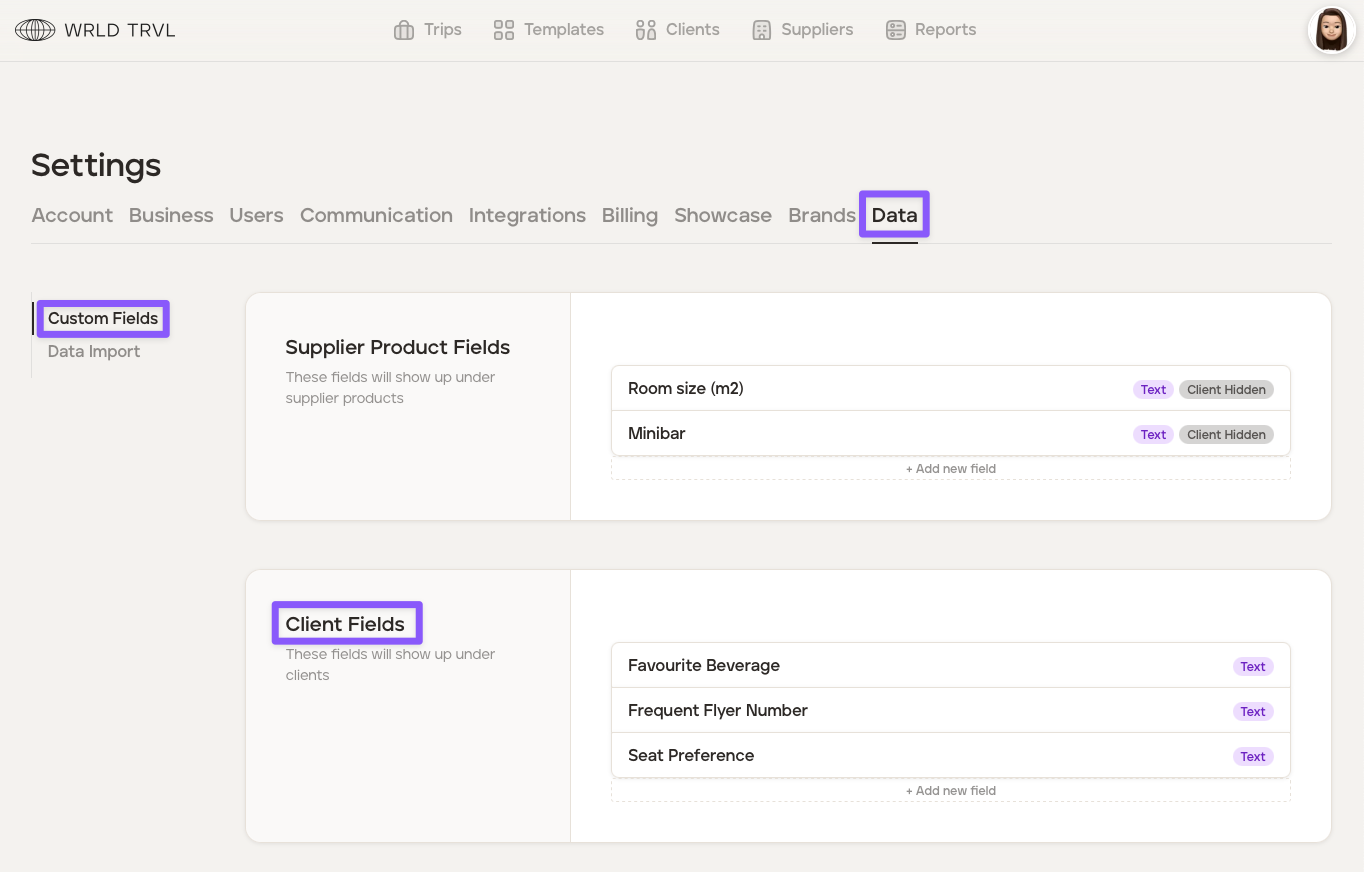Click the Trips suitcase icon

(404, 30)
